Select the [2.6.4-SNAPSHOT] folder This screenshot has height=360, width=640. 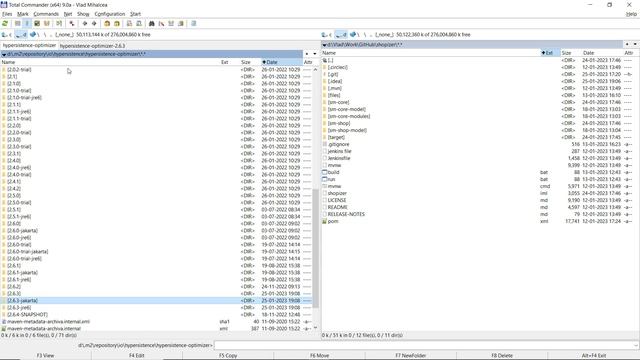[x=27, y=315]
